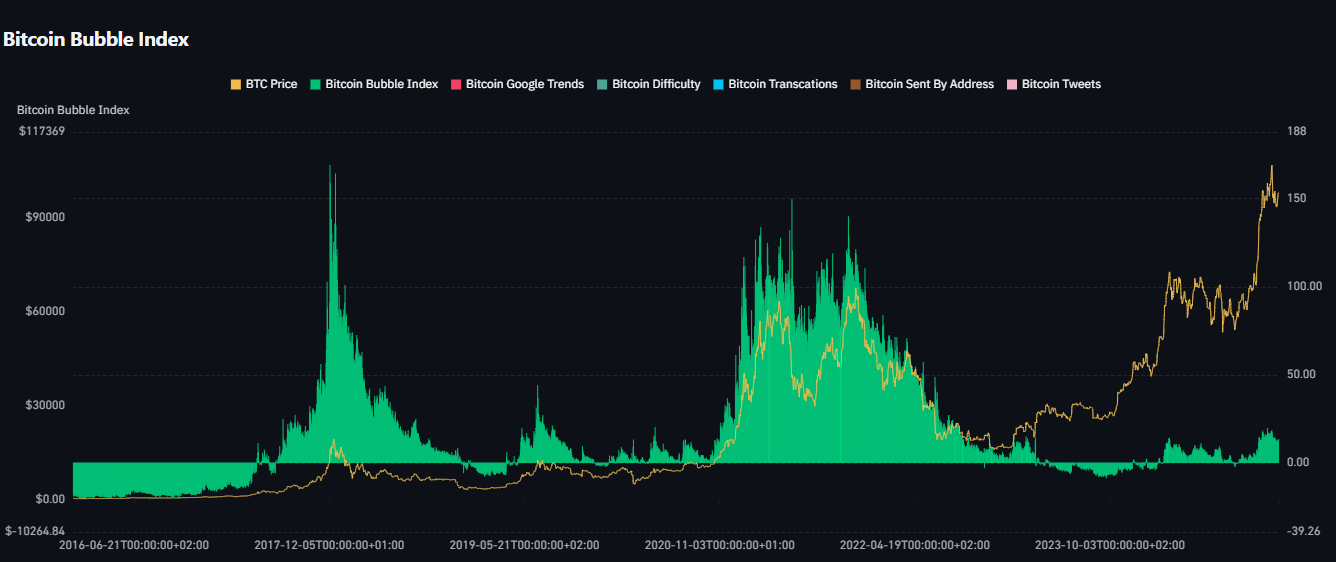Show the Bitcoin Google Trends series label
This screenshot has height=562, width=1336.
pyautogui.click(x=524, y=84)
